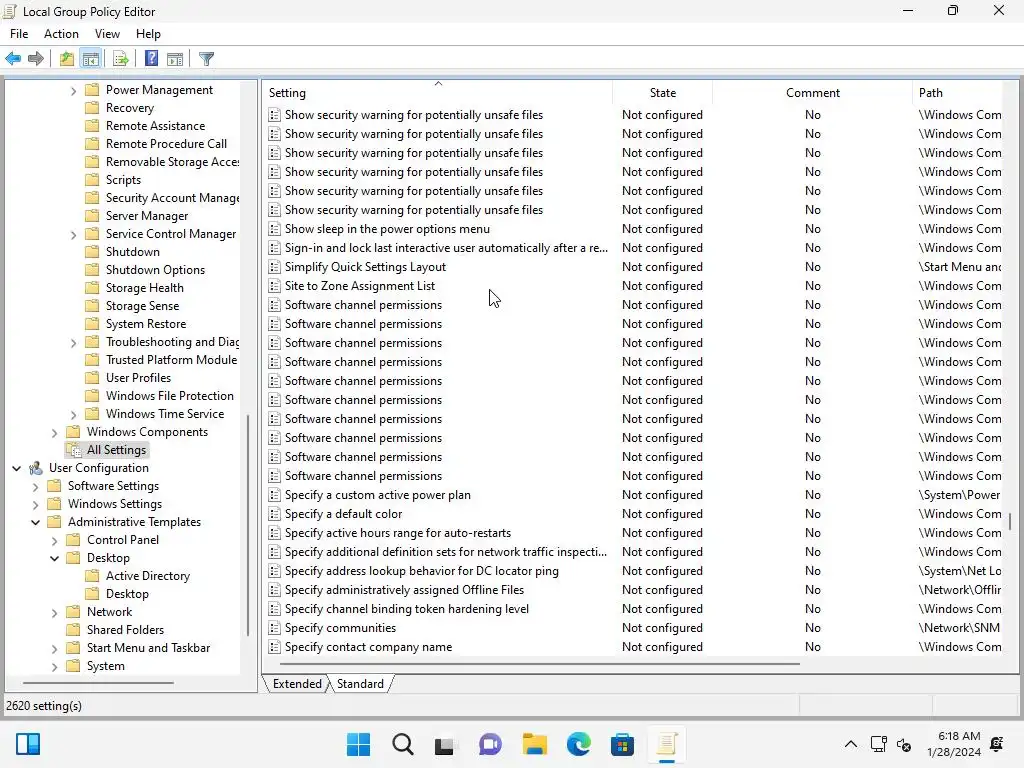The height and width of the screenshot is (768, 1024).
Task: Open the Action menu
Action: 61,34
